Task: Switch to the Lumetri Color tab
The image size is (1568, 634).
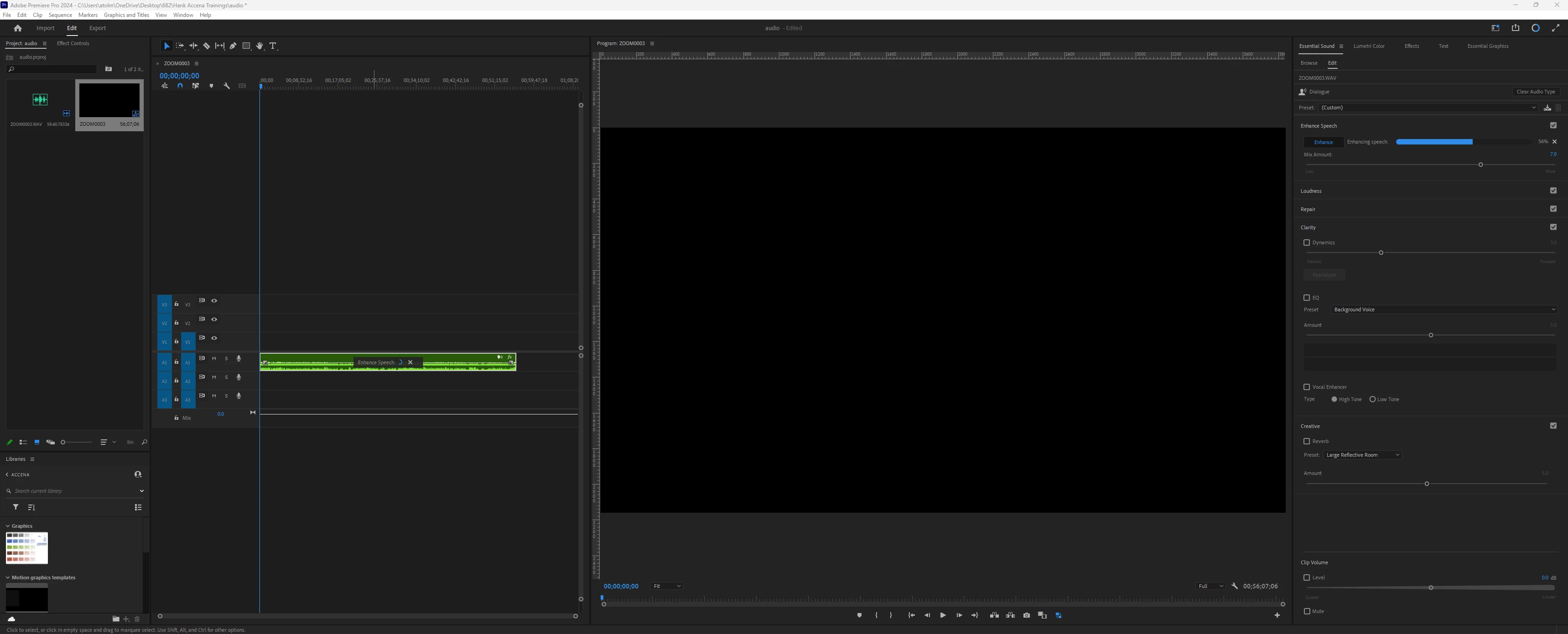Action: (1368, 46)
